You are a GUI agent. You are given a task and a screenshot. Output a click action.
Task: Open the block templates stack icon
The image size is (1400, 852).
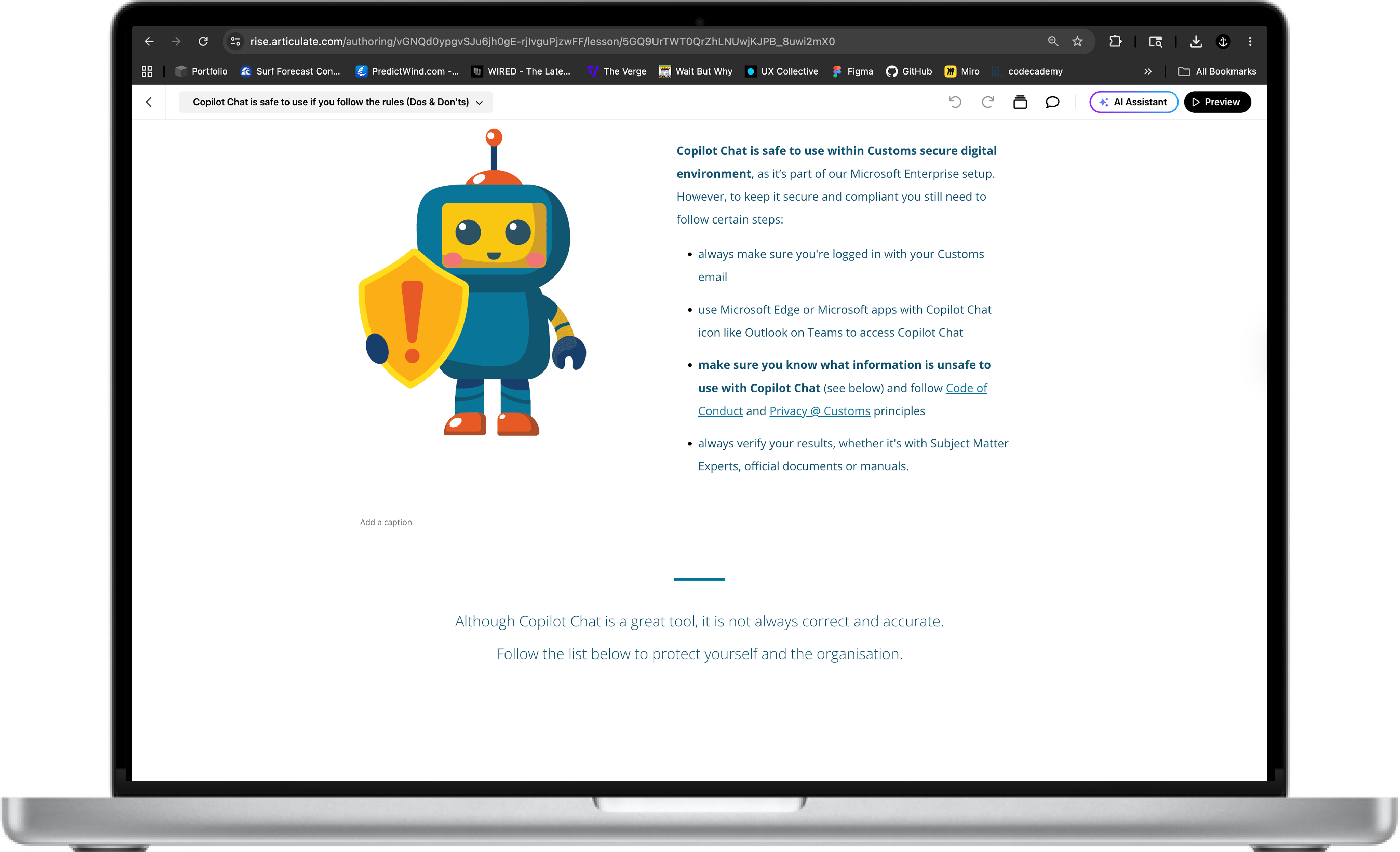pos(1020,102)
